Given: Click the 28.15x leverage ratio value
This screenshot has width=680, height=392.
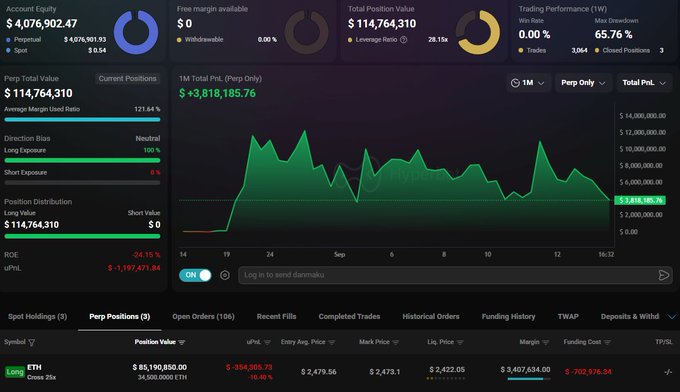Looking at the screenshot, I should click(438, 39).
